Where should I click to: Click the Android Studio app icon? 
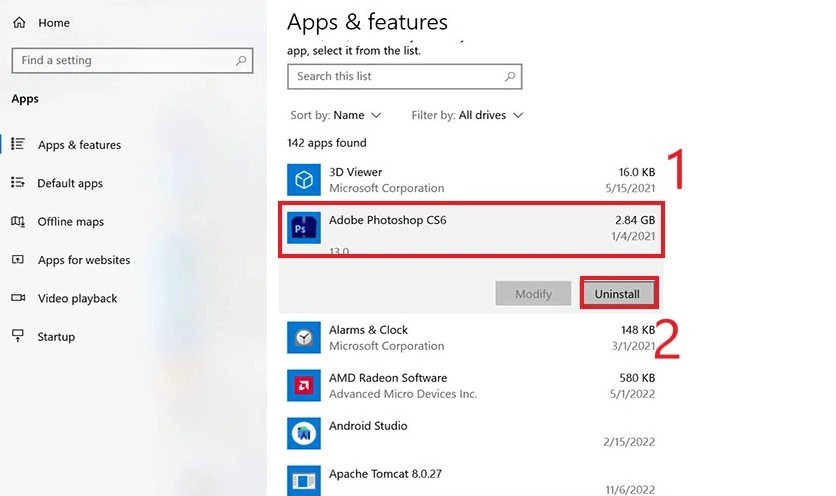click(304, 433)
